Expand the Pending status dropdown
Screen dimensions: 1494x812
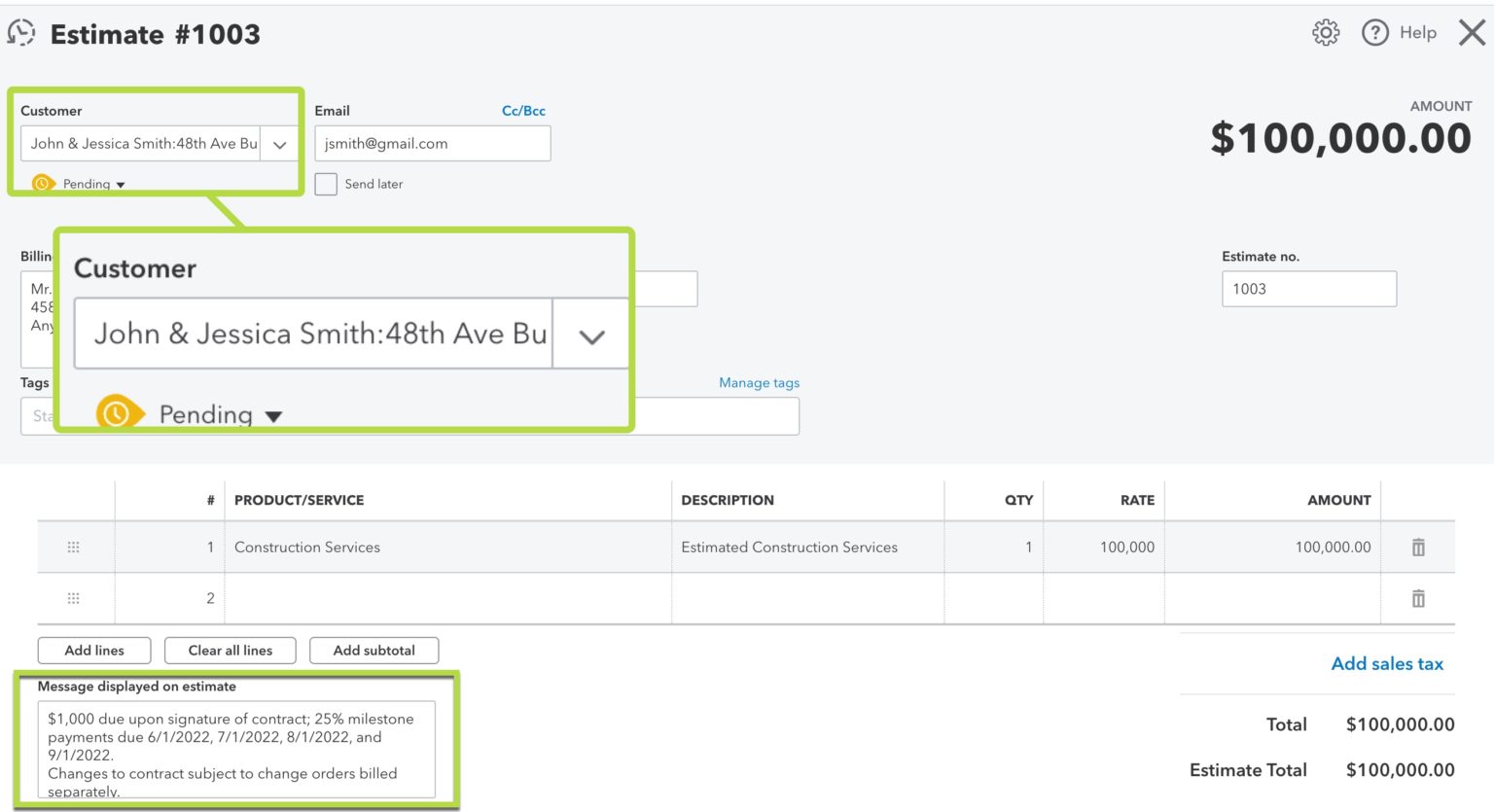click(x=120, y=184)
